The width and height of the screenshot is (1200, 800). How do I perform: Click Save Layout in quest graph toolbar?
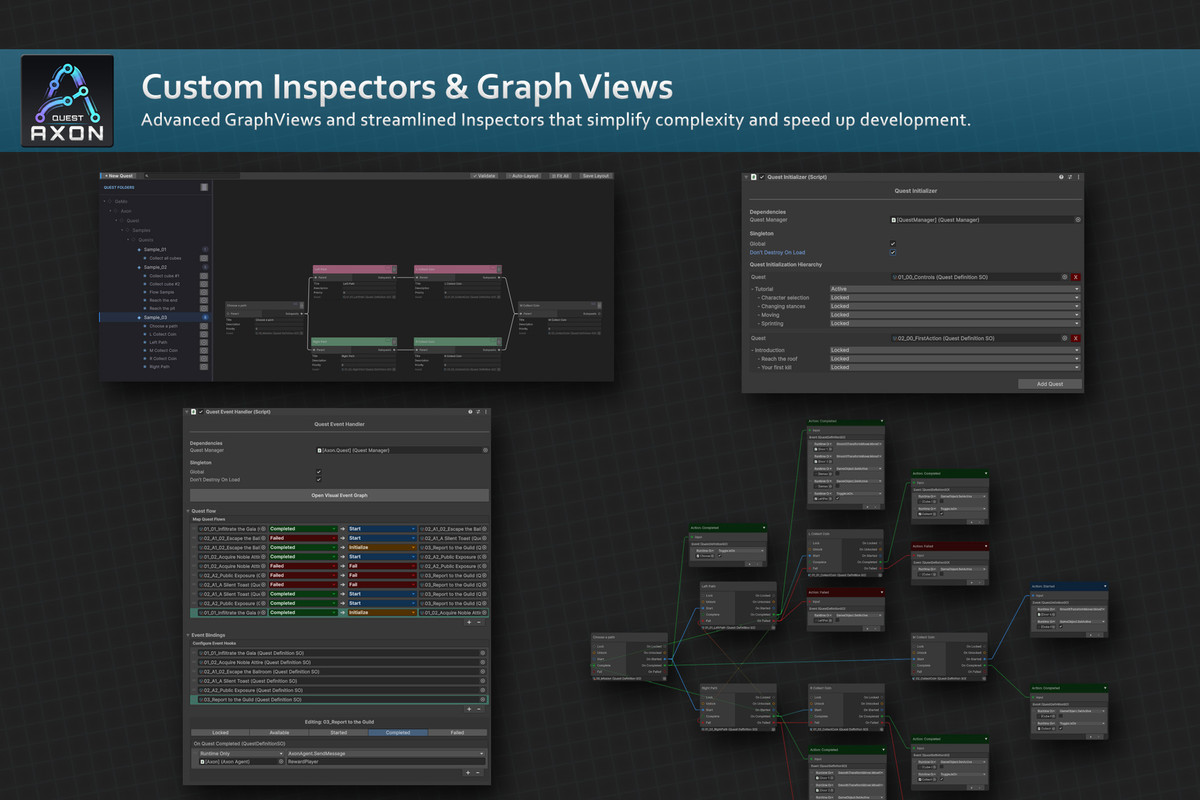pyautogui.click(x=595, y=176)
